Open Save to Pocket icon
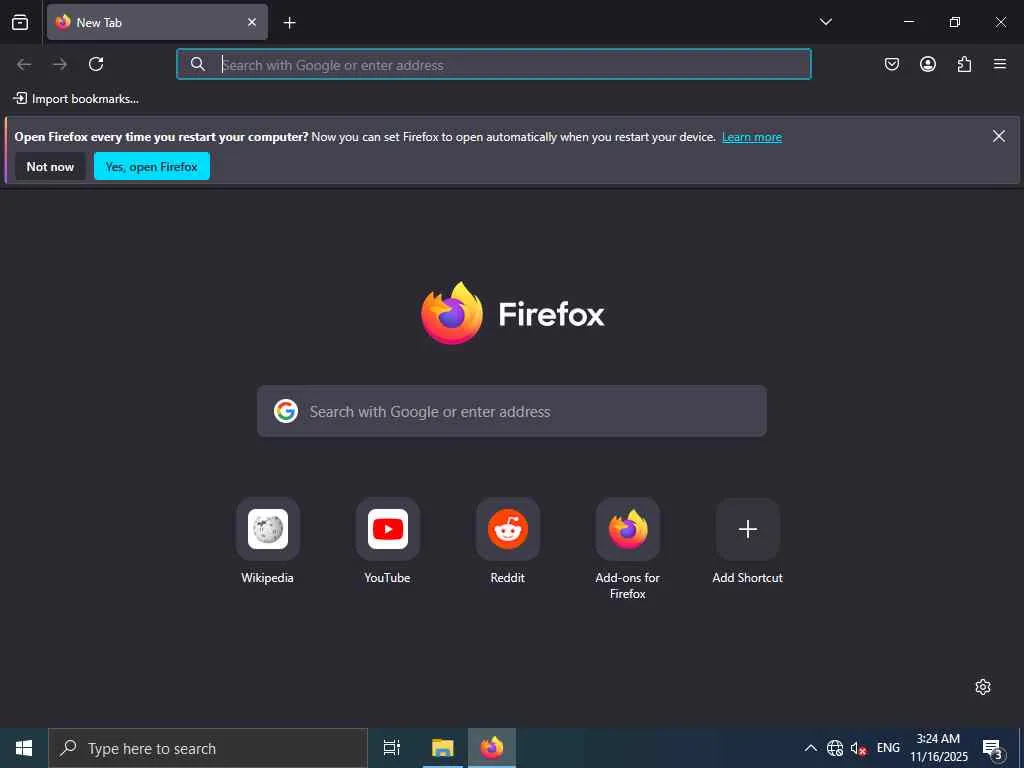1024x768 pixels. tap(891, 64)
